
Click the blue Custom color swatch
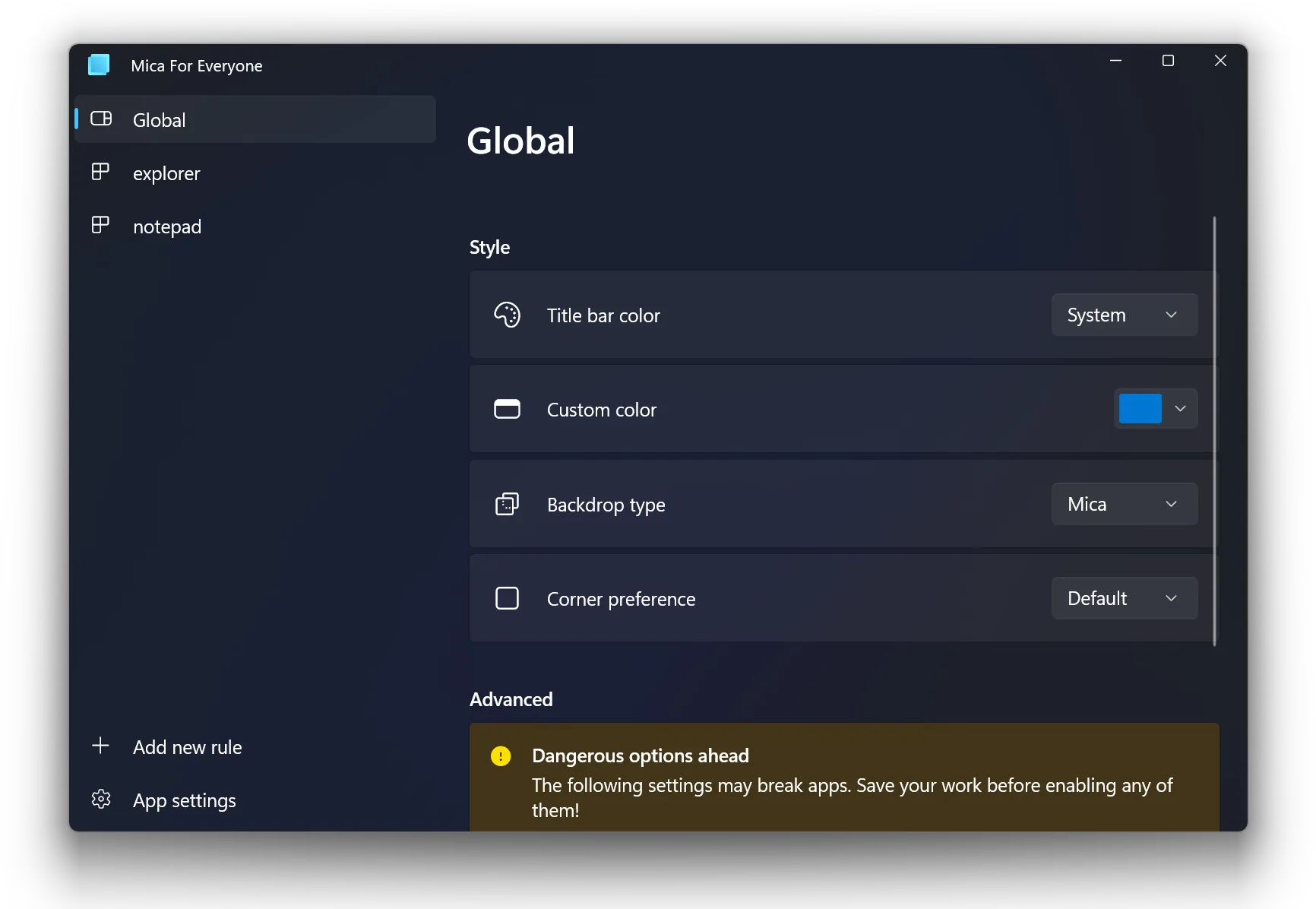(x=1140, y=409)
